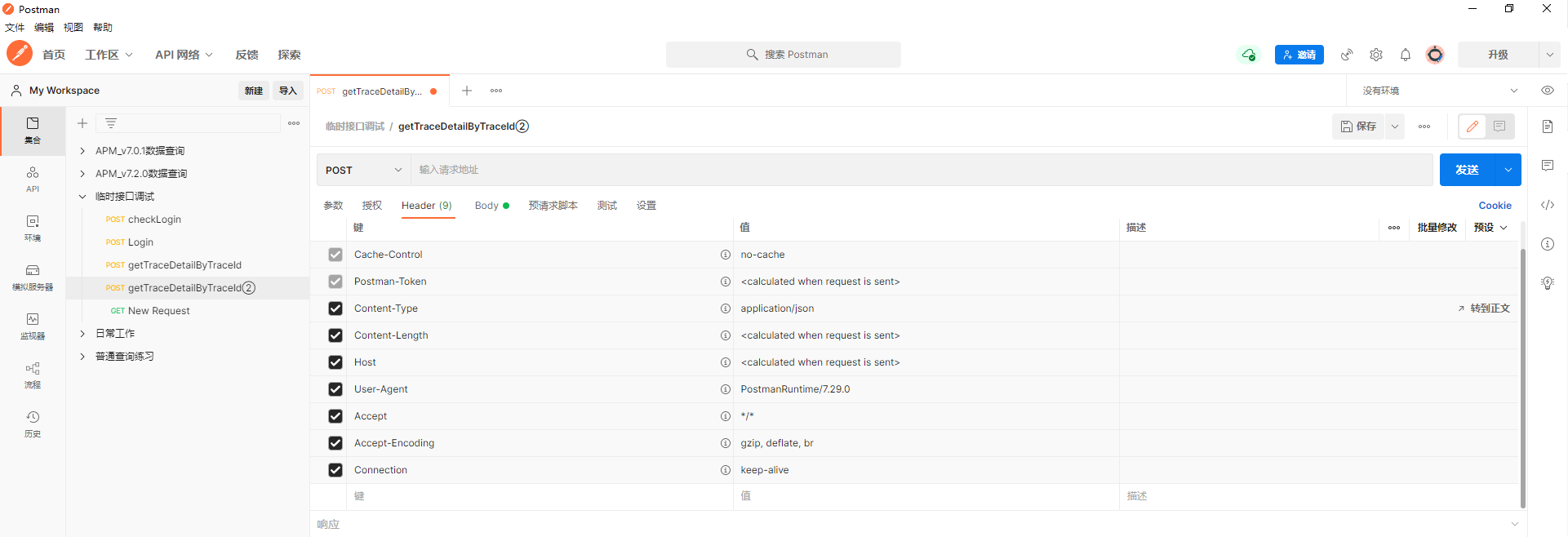Switch to the Body tab

point(491,206)
